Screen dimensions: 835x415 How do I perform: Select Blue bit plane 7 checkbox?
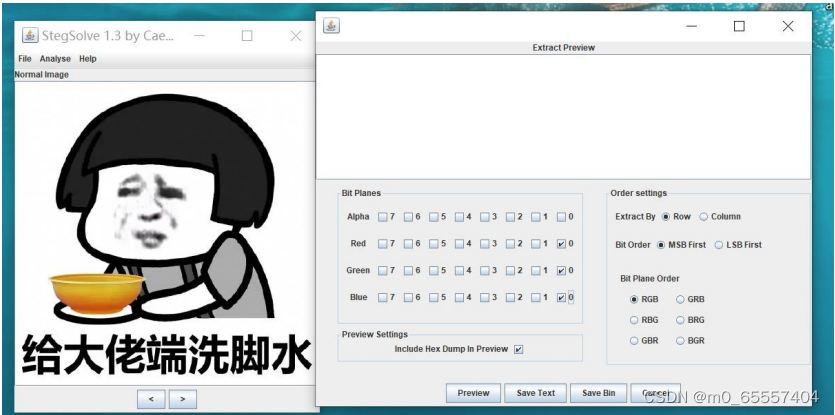(x=382, y=297)
